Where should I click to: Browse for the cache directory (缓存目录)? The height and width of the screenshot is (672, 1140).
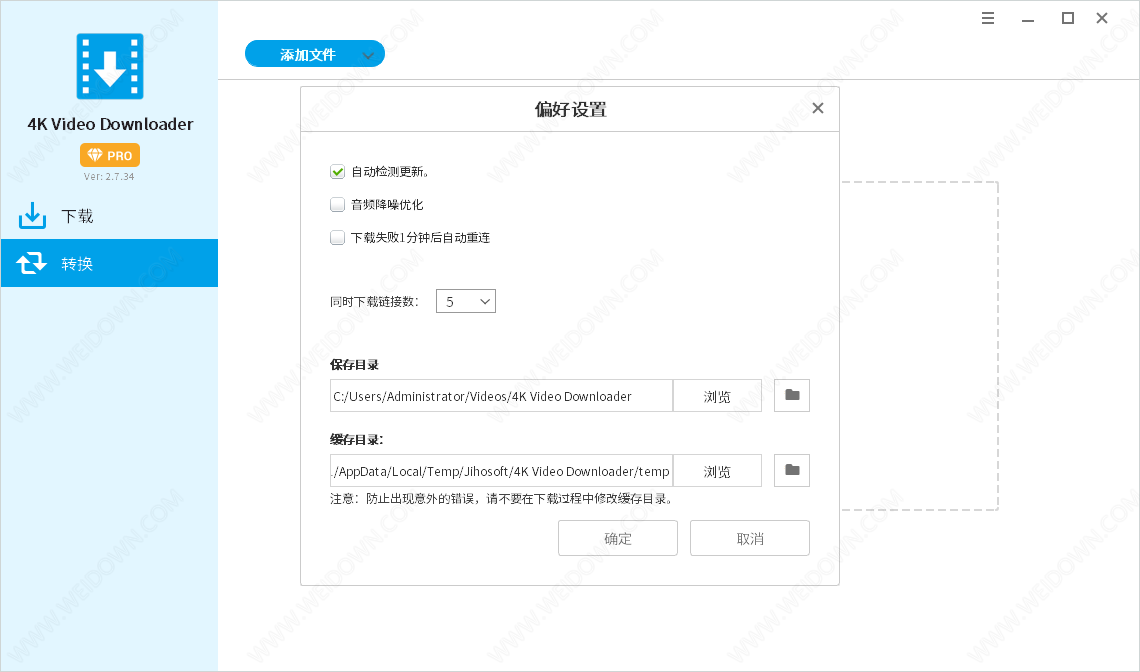pyautogui.click(x=717, y=471)
